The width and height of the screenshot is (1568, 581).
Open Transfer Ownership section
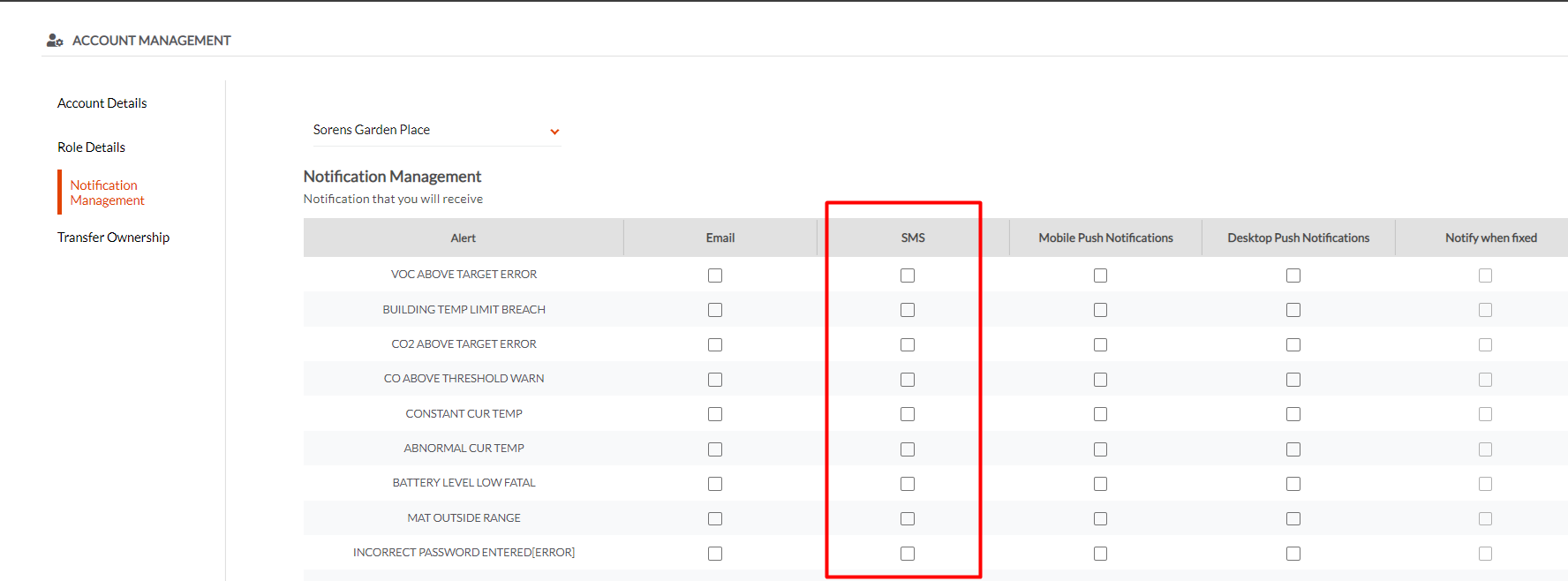(x=114, y=238)
